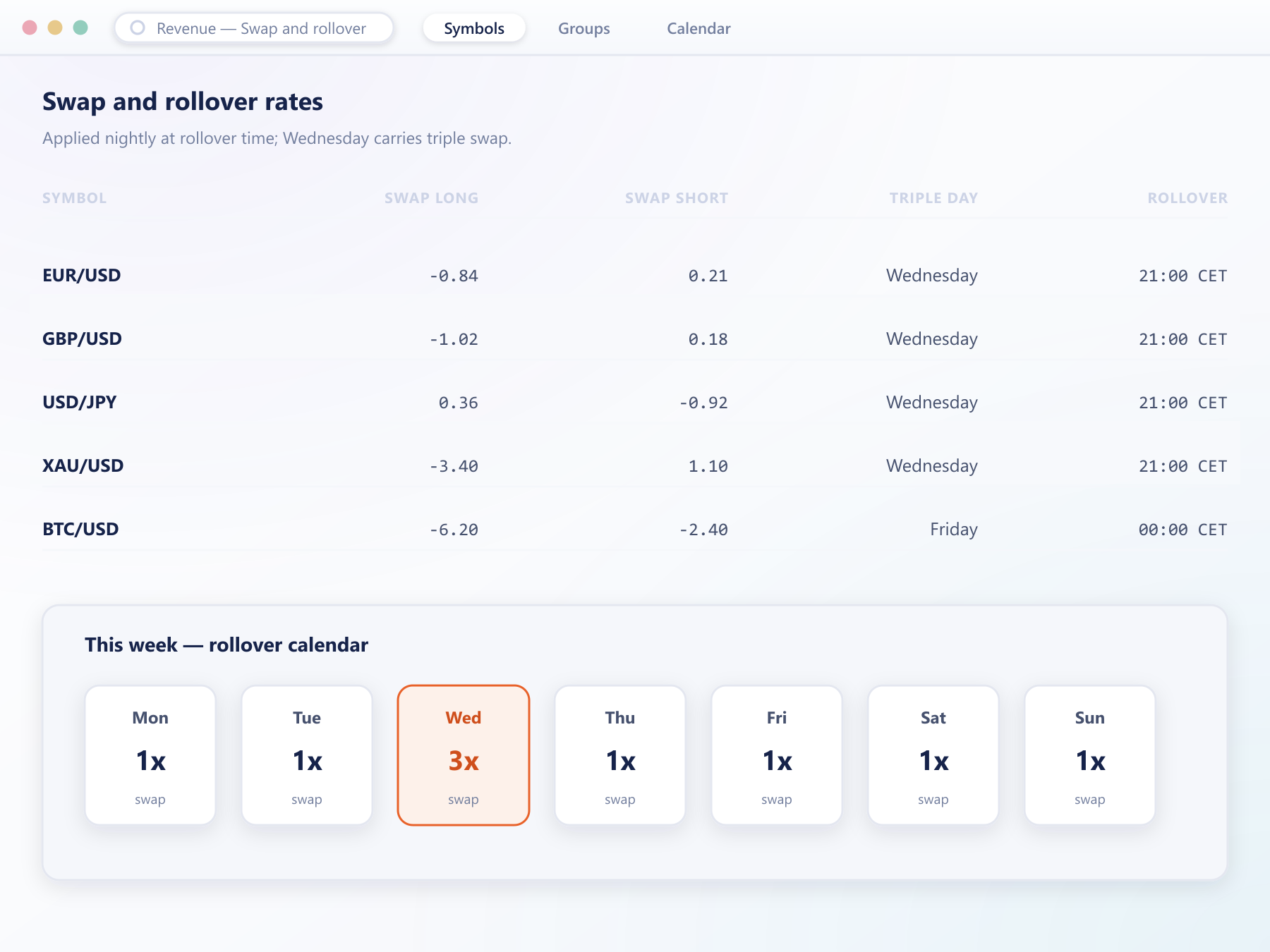Viewport: 1270px width, 952px height.
Task: Select the XAU/USD symbol row
Action: 635,465
